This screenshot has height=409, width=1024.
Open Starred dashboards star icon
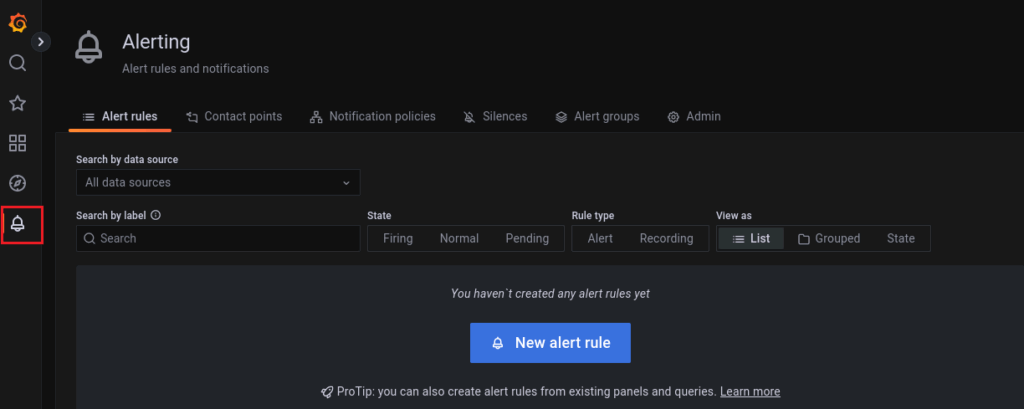[18, 103]
